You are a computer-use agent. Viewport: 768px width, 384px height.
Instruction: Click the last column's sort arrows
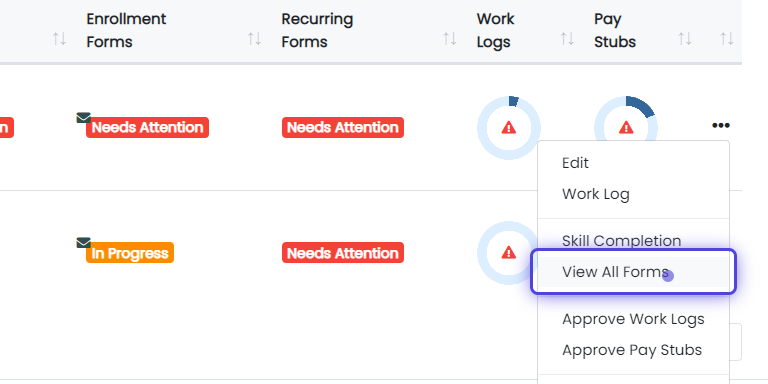click(727, 39)
